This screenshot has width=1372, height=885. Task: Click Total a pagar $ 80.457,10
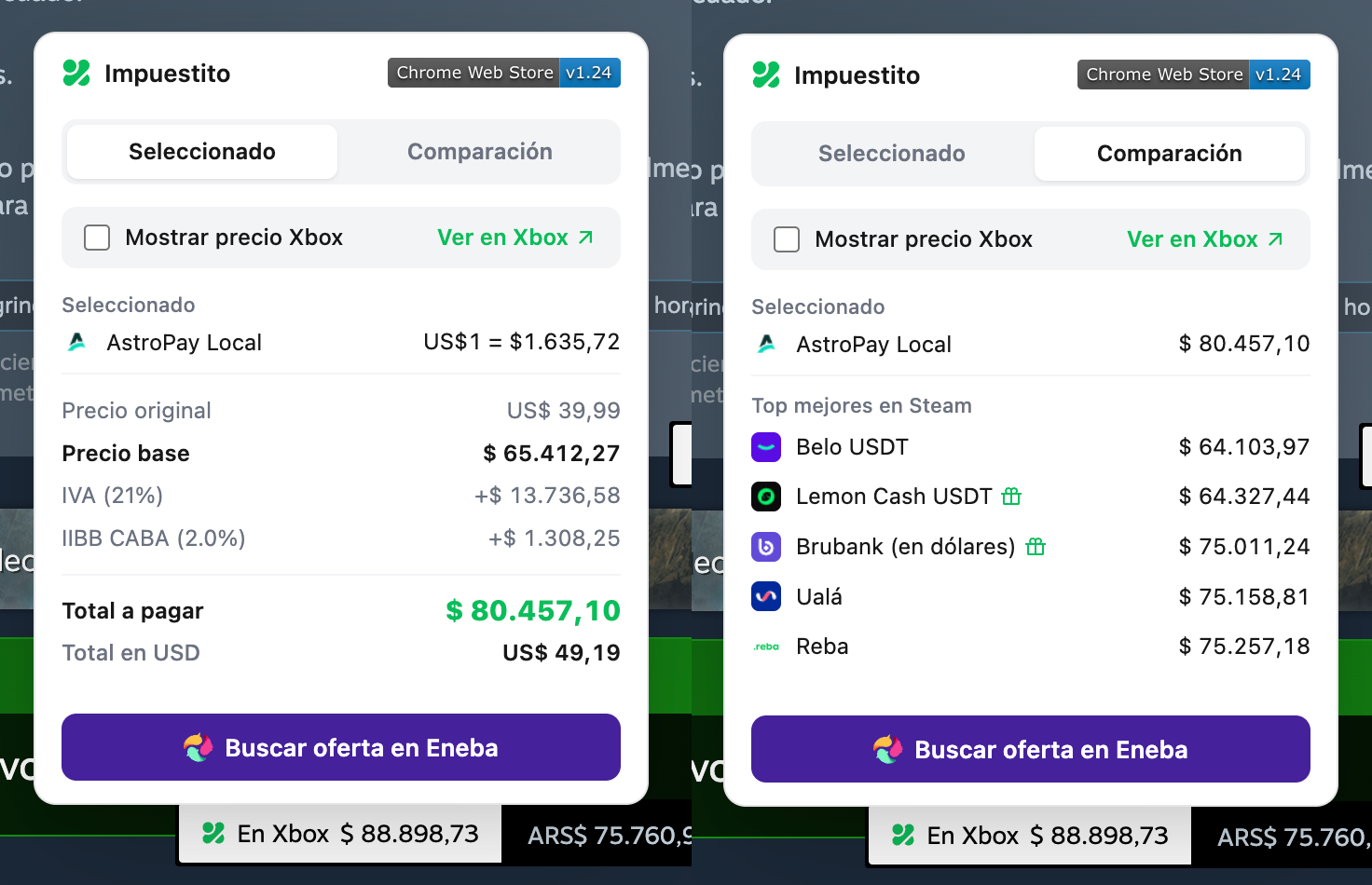click(x=533, y=610)
